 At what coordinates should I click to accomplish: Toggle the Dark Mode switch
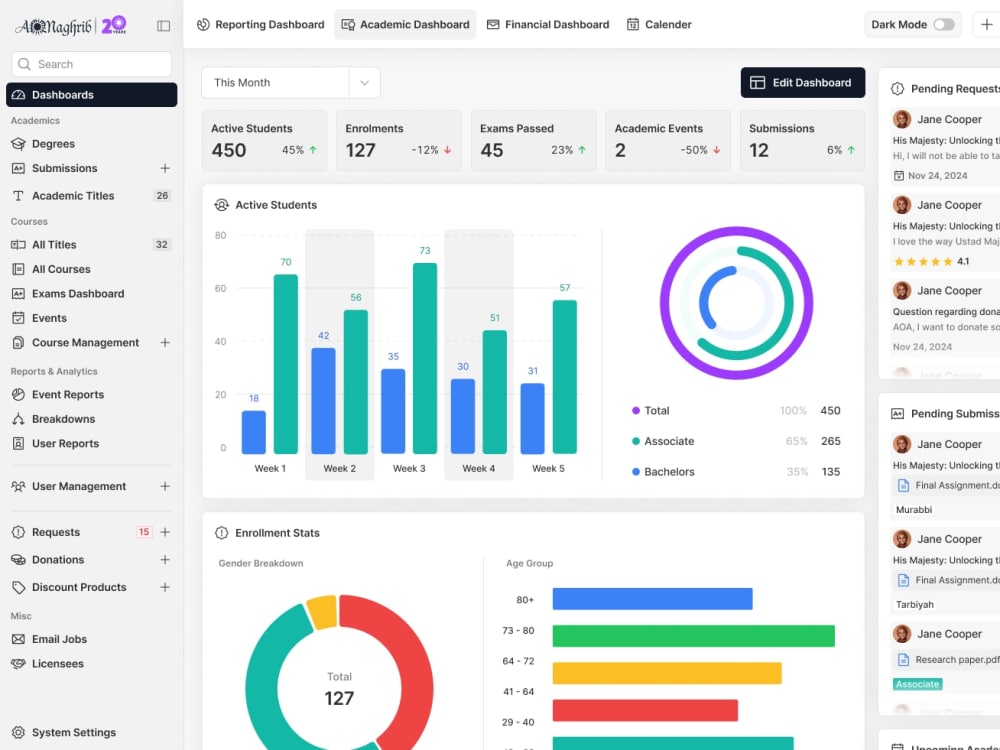pyautogui.click(x=944, y=24)
